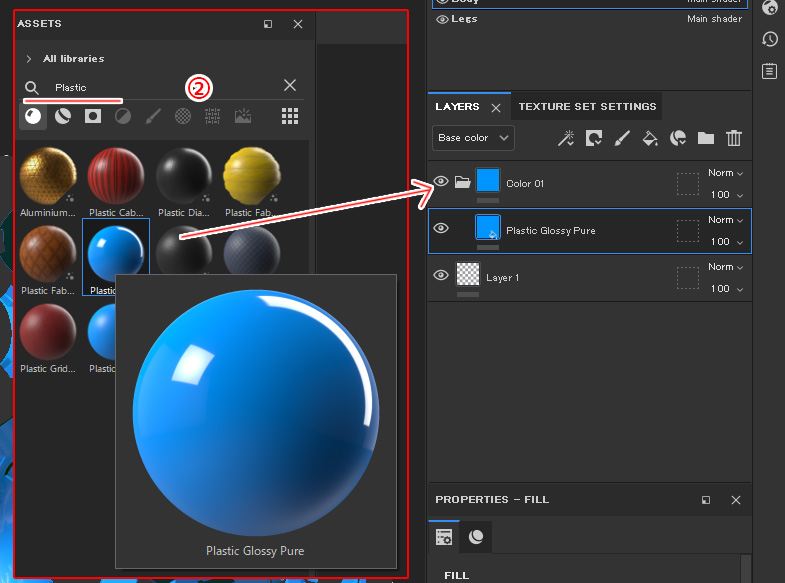Viewport: 785px width, 583px height.
Task: Click the blue swatch of Color 01 layer
Action: tap(488, 180)
